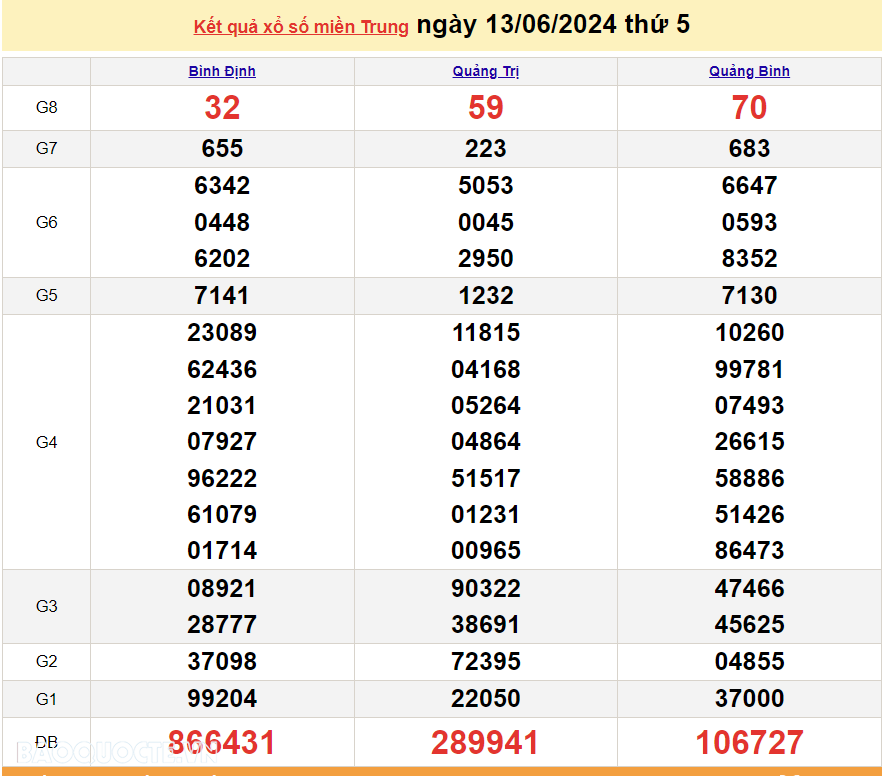883x776 pixels.
Task: Open the 'Kết quả xổ số miền Trung' link
Action: pos(300,27)
